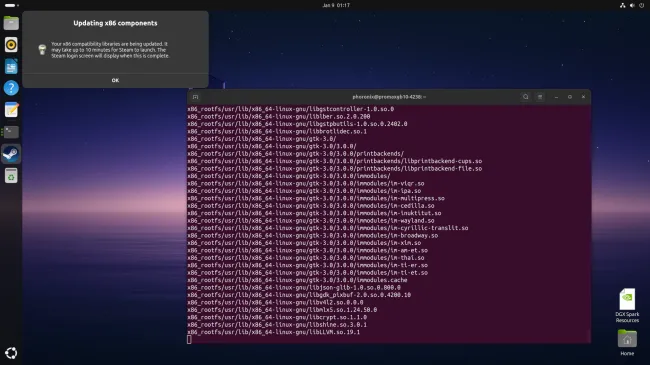Viewport: 650px width, 365px height.
Task: Click the libprintbackend-file.so line
Action: click(335, 169)
